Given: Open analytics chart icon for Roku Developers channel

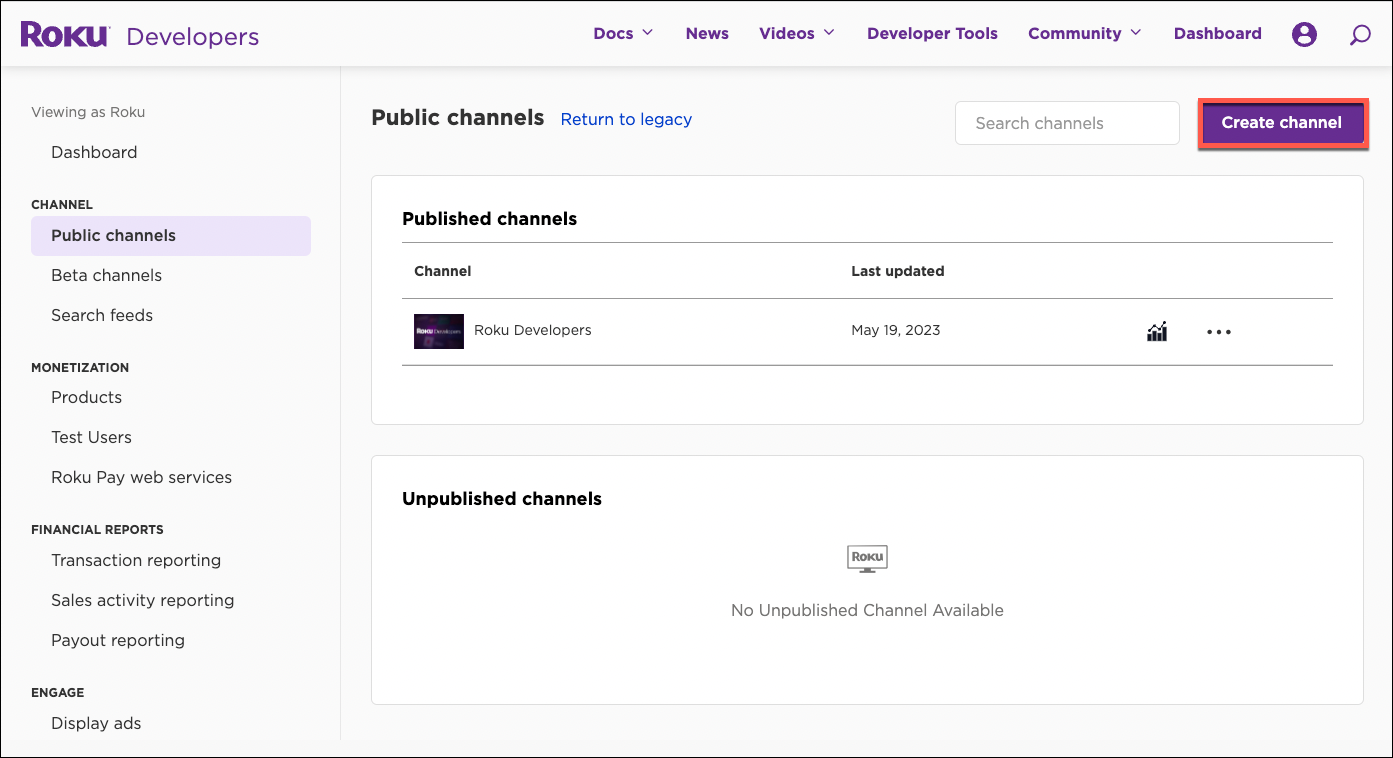Looking at the screenshot, I should [x=1157, y=331].
